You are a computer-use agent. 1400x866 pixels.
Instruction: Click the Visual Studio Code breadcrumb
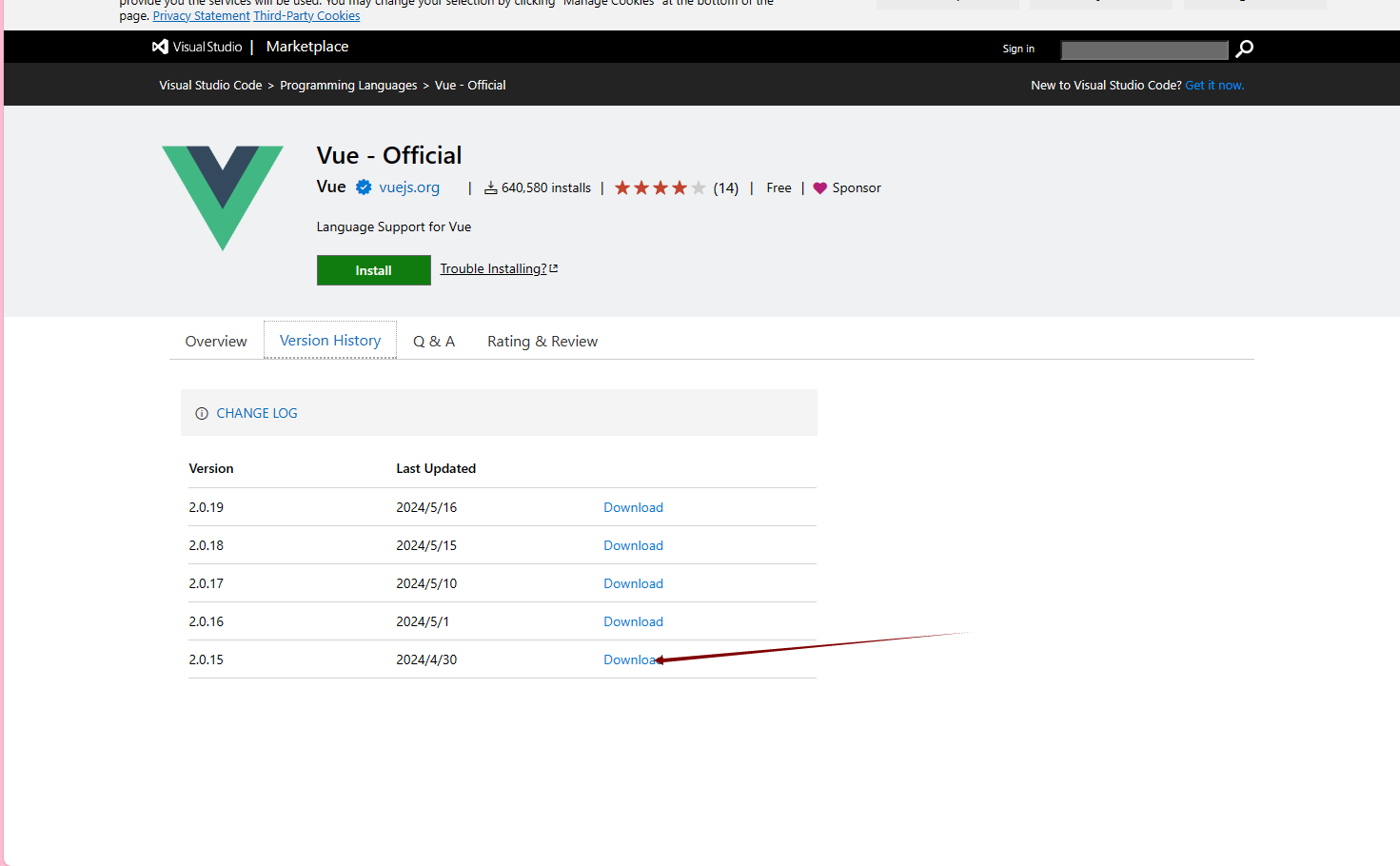tap(210, 85)
